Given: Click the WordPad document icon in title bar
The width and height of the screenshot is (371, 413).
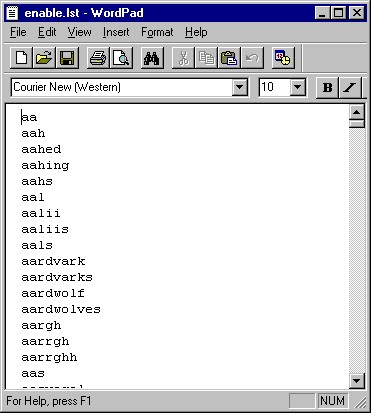Looking at the screenshot, I should pos(12,13).
